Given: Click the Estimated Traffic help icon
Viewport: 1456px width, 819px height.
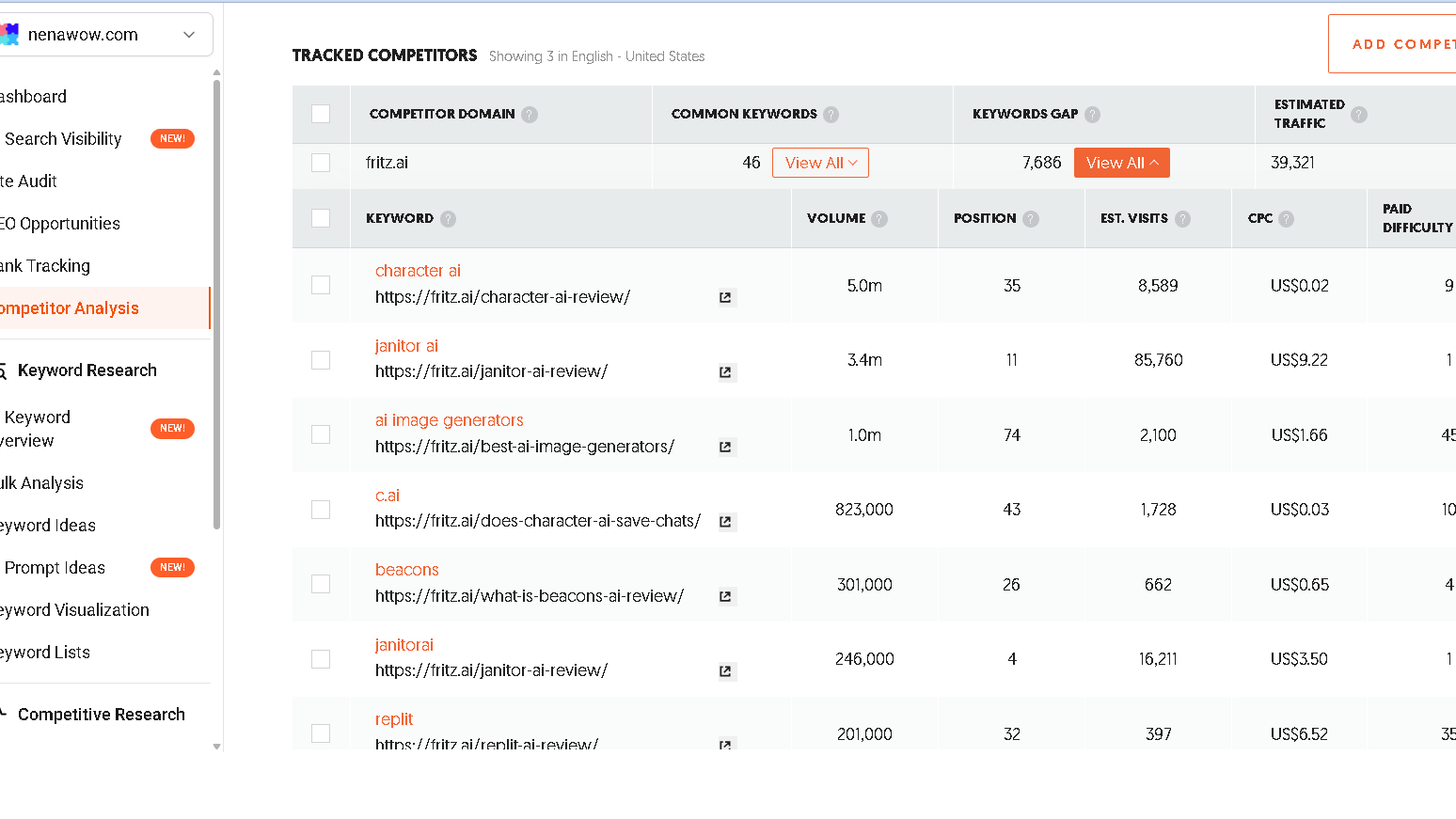Looking at the screenshot, I should coord(1358,113).
